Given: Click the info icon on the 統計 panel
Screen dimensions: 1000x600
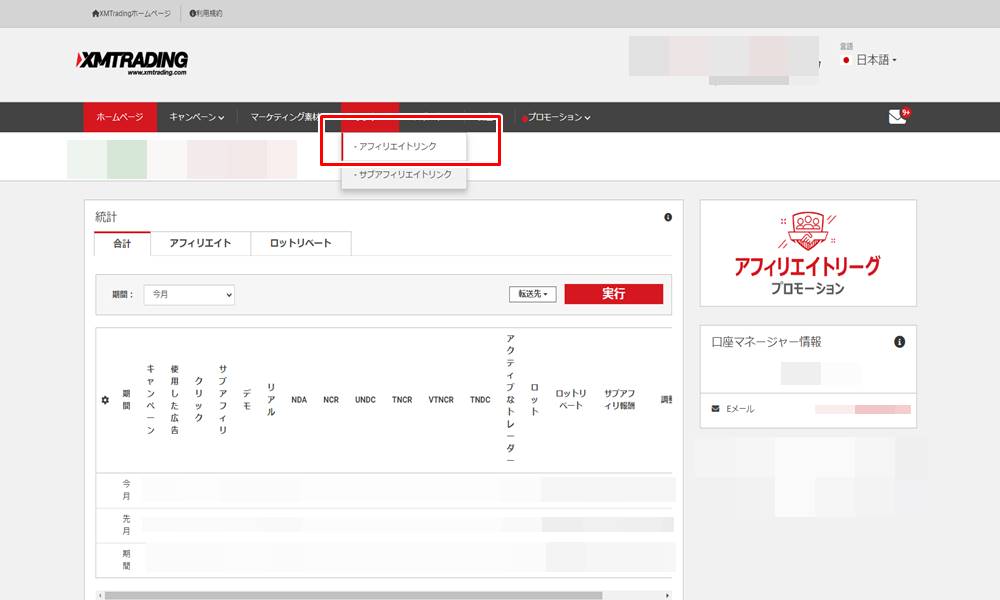Looking at the screenshot, I should (668, 217).
